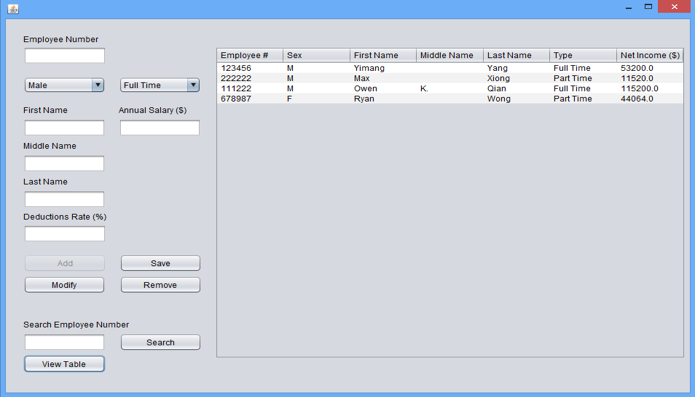The height and width of the screenshot is (397, 695).
Task: Click the last name cell Yang
Action: click(516, 68)
